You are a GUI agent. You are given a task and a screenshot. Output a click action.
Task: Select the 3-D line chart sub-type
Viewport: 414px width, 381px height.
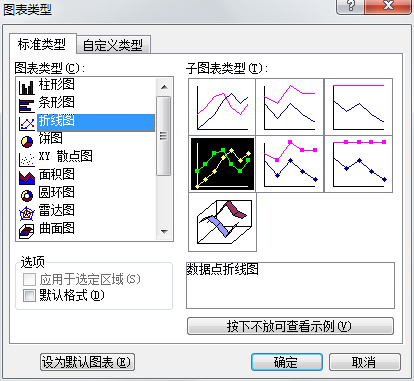pyautogui.click(x=222, y=222)
